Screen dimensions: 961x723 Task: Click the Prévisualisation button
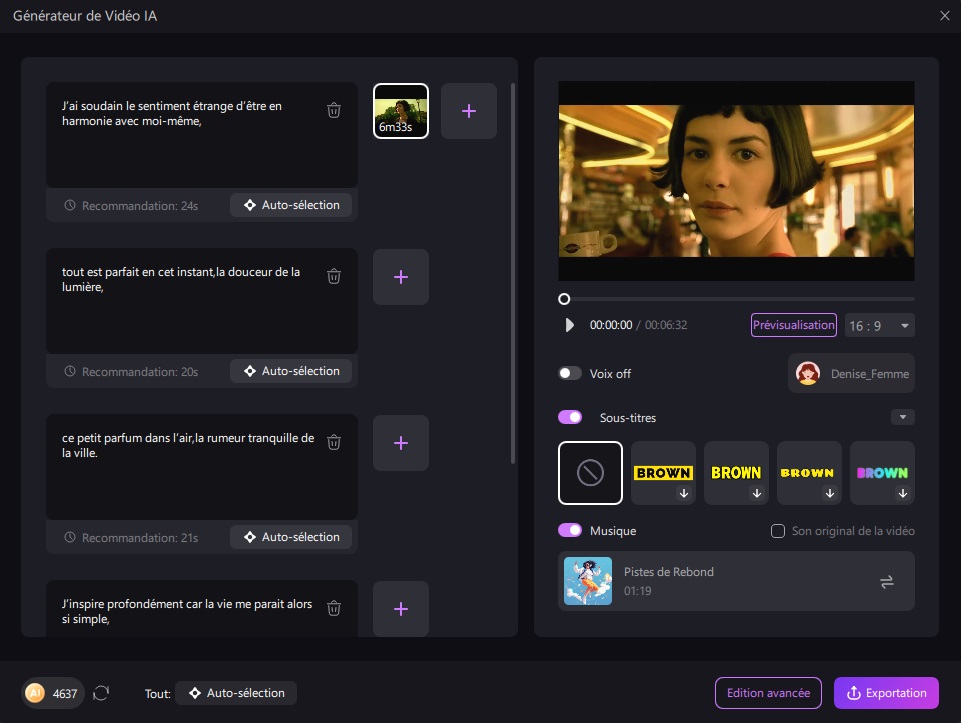click(793, 325)
